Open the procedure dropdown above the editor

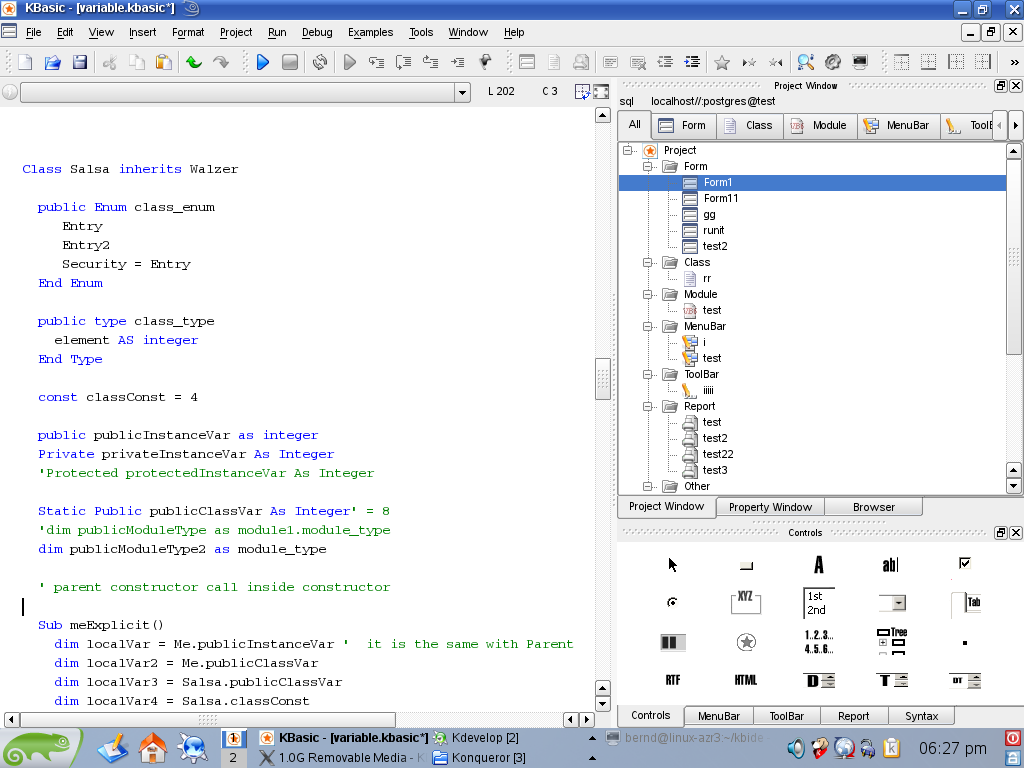click(462, 93)
